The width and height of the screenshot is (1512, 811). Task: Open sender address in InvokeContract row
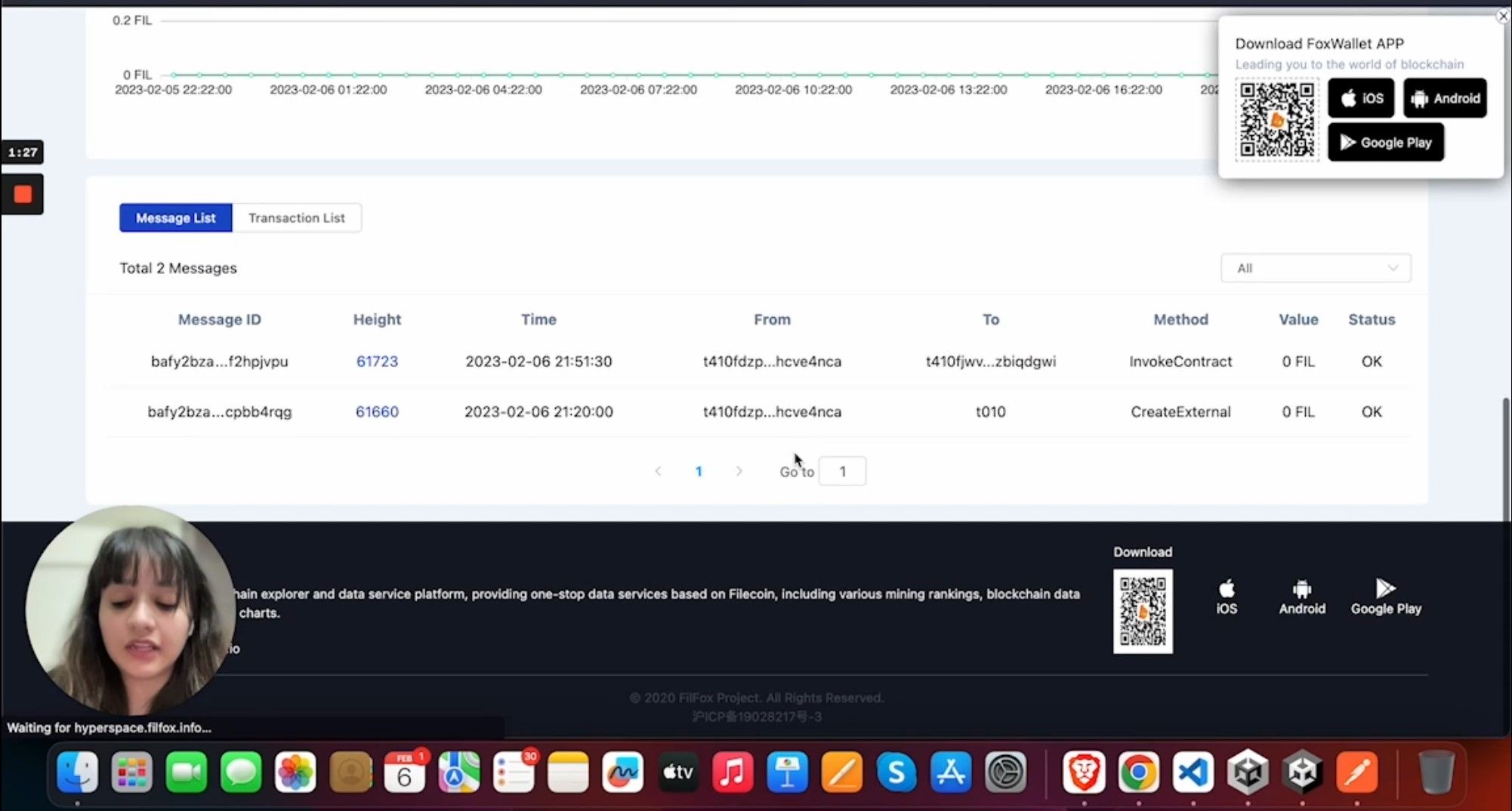772,361
